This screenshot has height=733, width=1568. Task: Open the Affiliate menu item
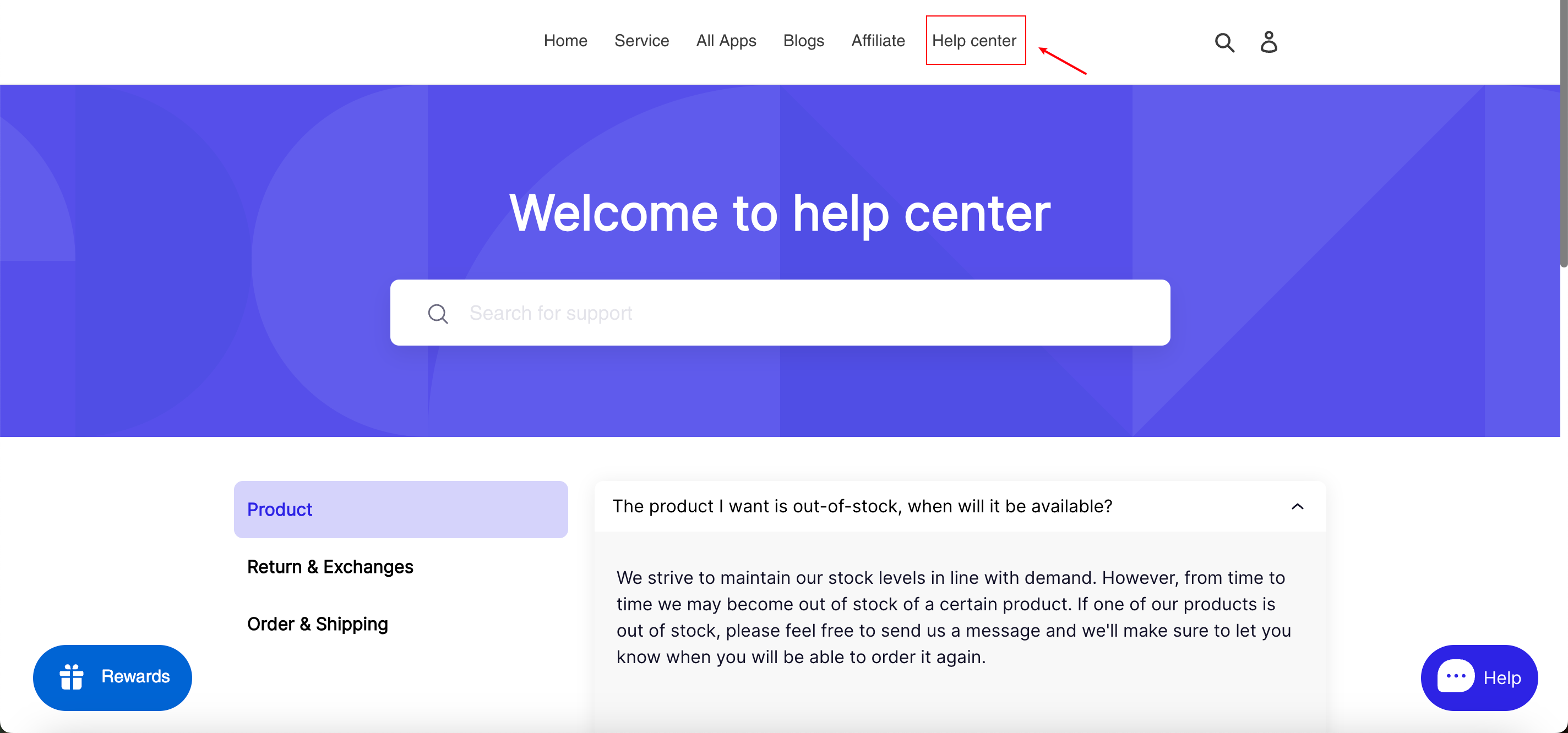click(878, 41)
